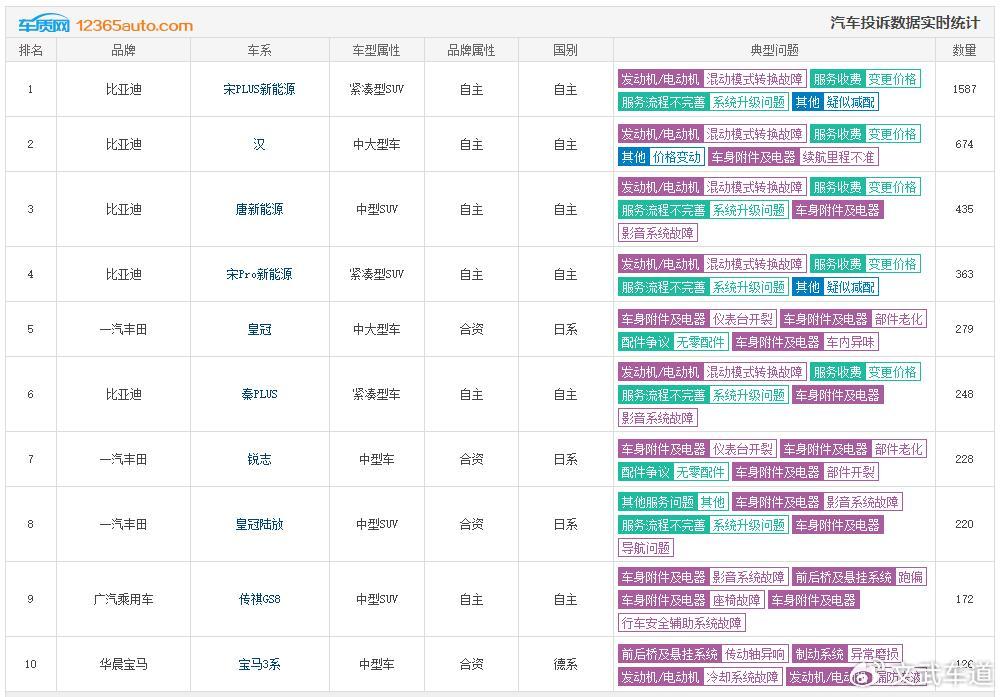This screenshot has height=697, width=1003.
Task: Click complaint count 1587
Action: tap(965, 89)
